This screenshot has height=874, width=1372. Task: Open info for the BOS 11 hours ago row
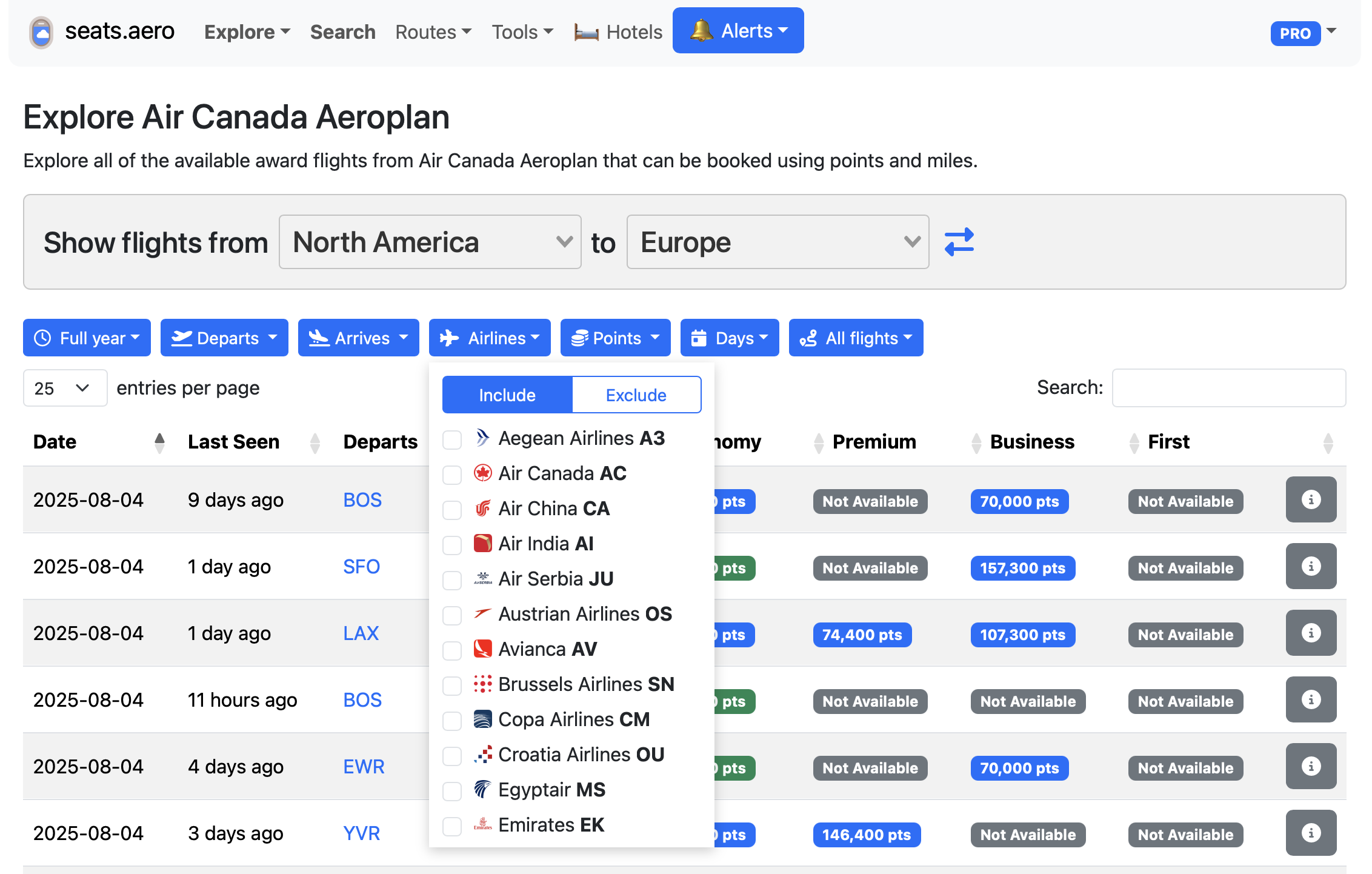1311,699
